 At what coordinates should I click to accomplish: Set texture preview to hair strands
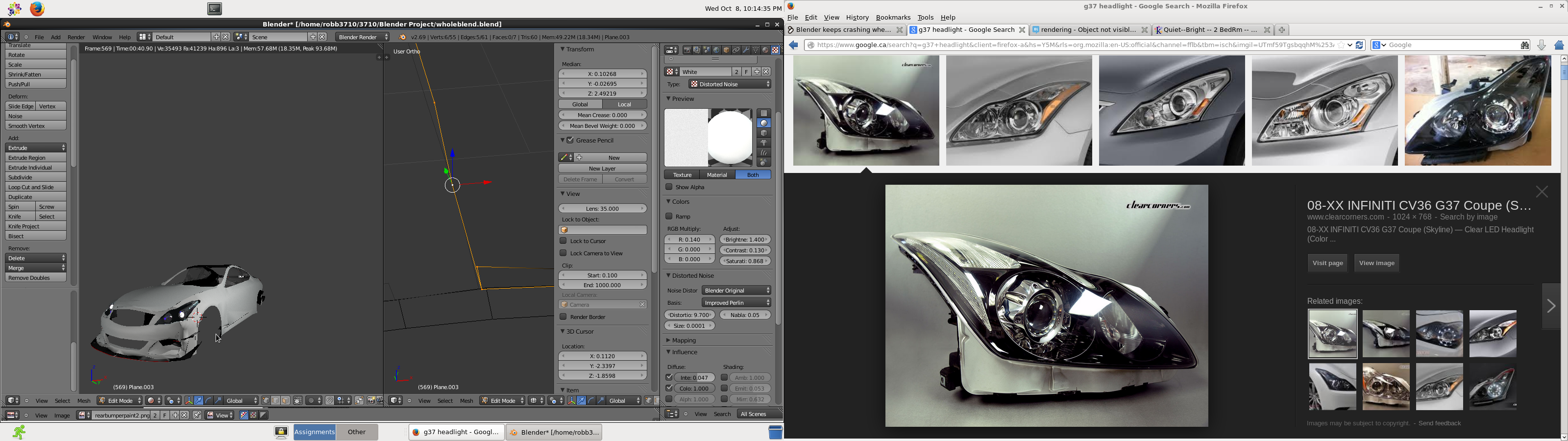tap(764, 153)
